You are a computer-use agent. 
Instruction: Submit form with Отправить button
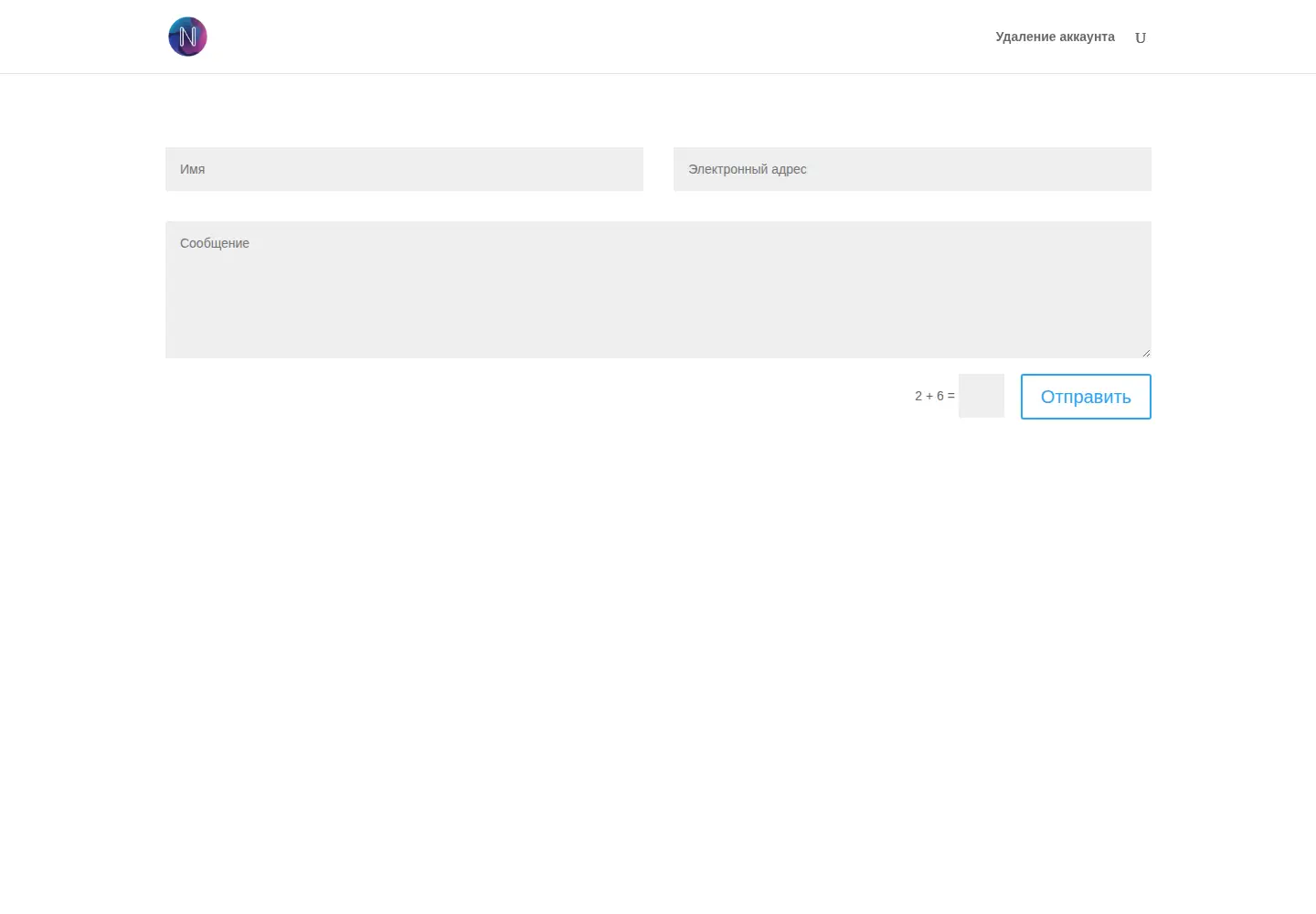[x=1086, y=397]
